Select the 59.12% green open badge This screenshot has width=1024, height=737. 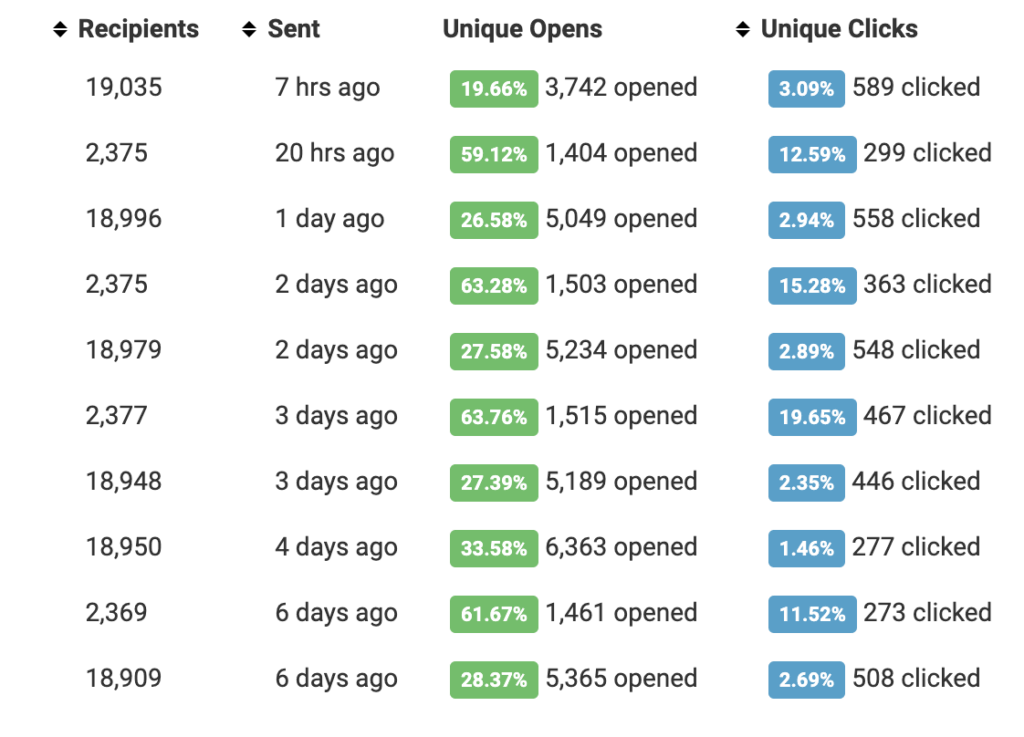click(494, 155)
